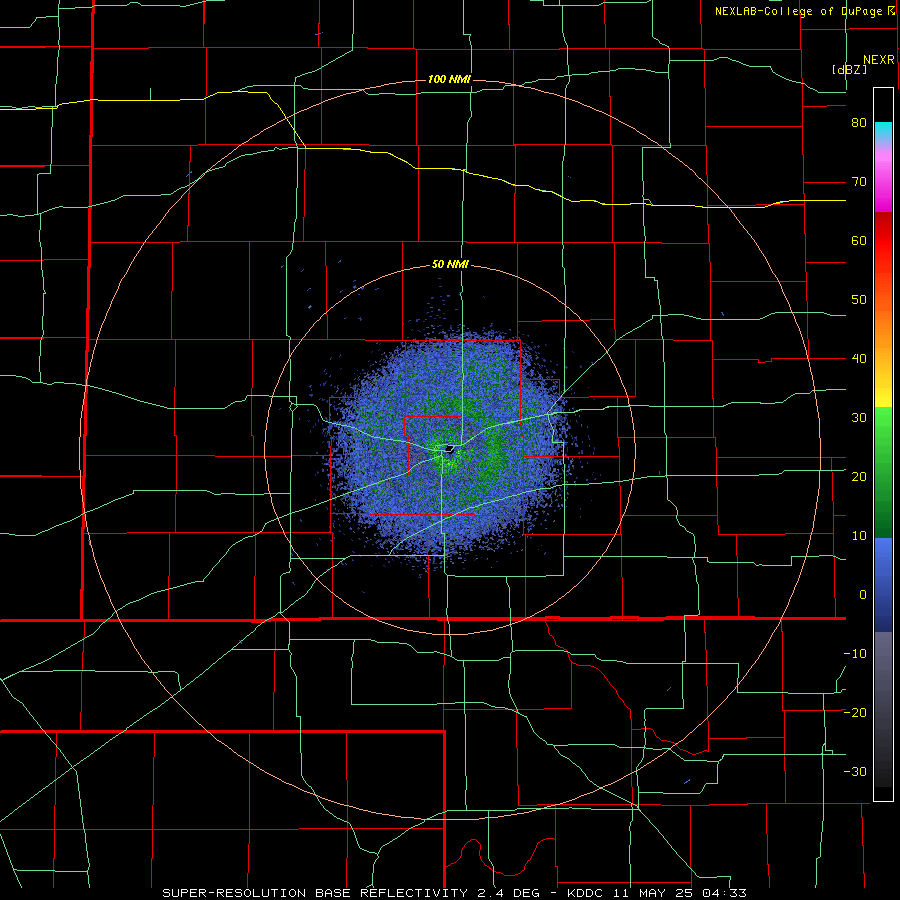Click the 40 dBZ tick label
This screenshot has height=900, width=900.
click(x=859, y=359)
